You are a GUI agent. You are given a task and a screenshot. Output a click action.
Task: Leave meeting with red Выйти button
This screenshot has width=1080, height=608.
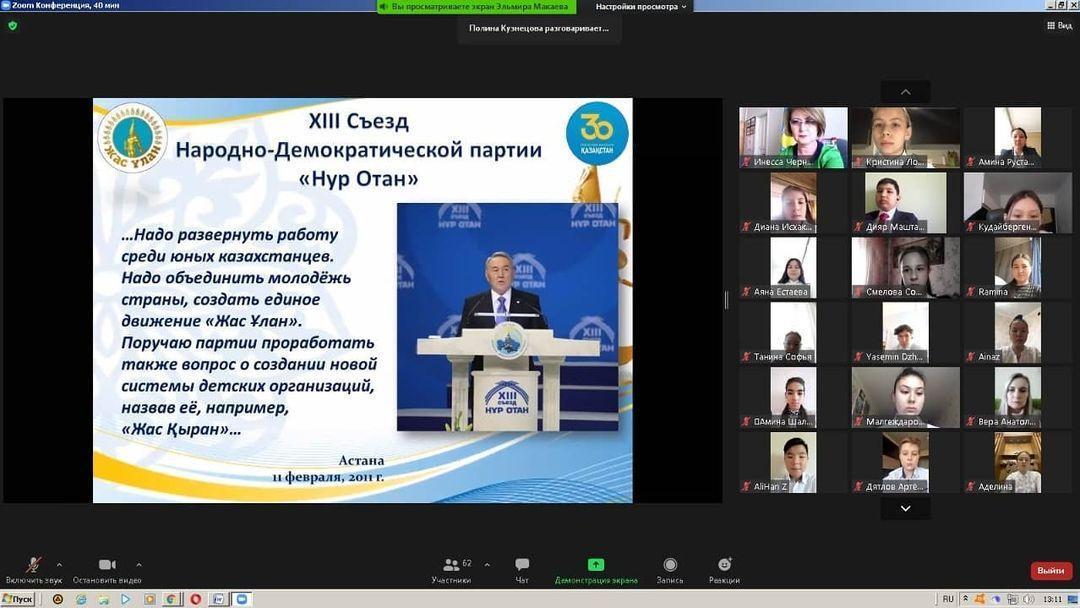click(x=1050, y=570)
